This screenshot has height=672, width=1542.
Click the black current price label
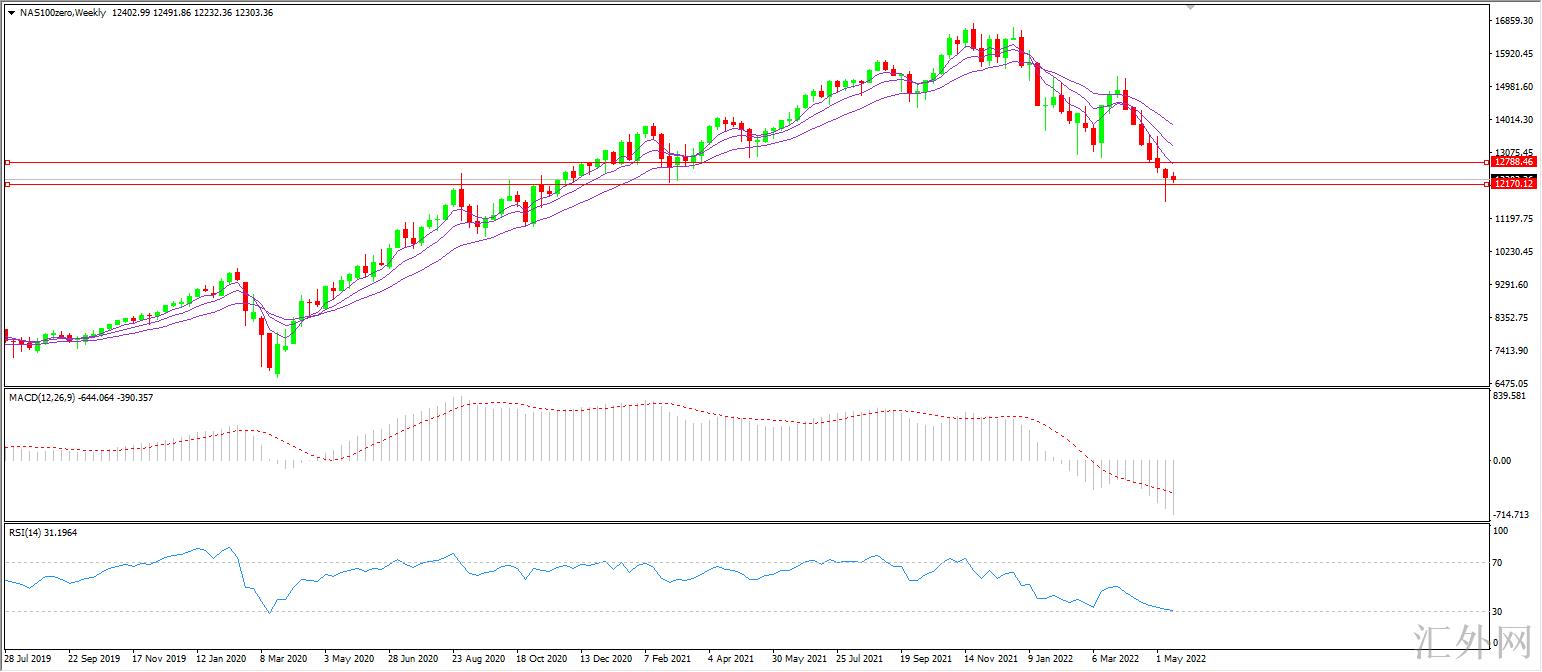pos(1514,177)
